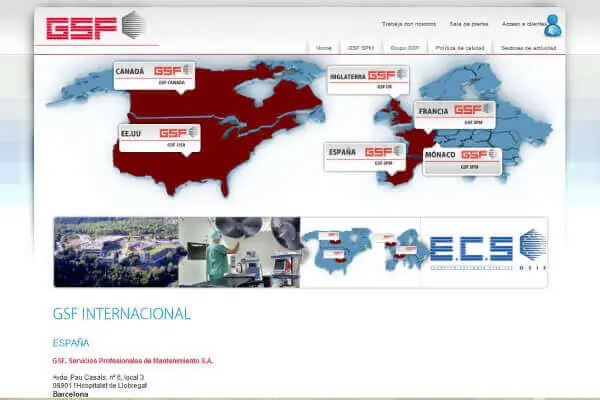600x400 pixels.
Task: Open the Sectores de actividad tab
Action: click(x=526, y=47)
